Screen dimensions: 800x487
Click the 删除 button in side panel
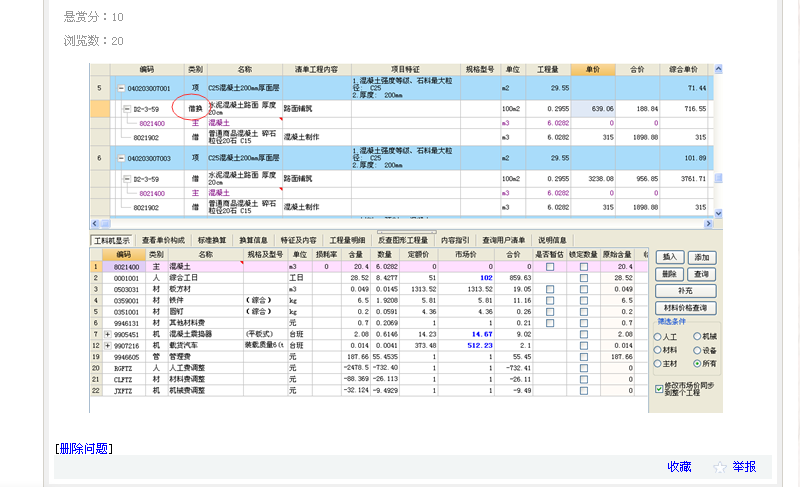click(x=669, y=274)
